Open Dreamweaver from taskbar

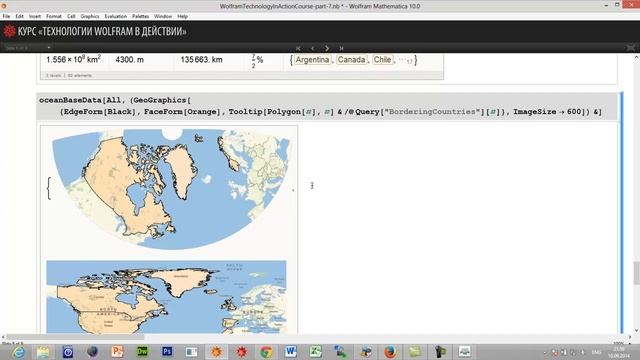click(142, 351)
